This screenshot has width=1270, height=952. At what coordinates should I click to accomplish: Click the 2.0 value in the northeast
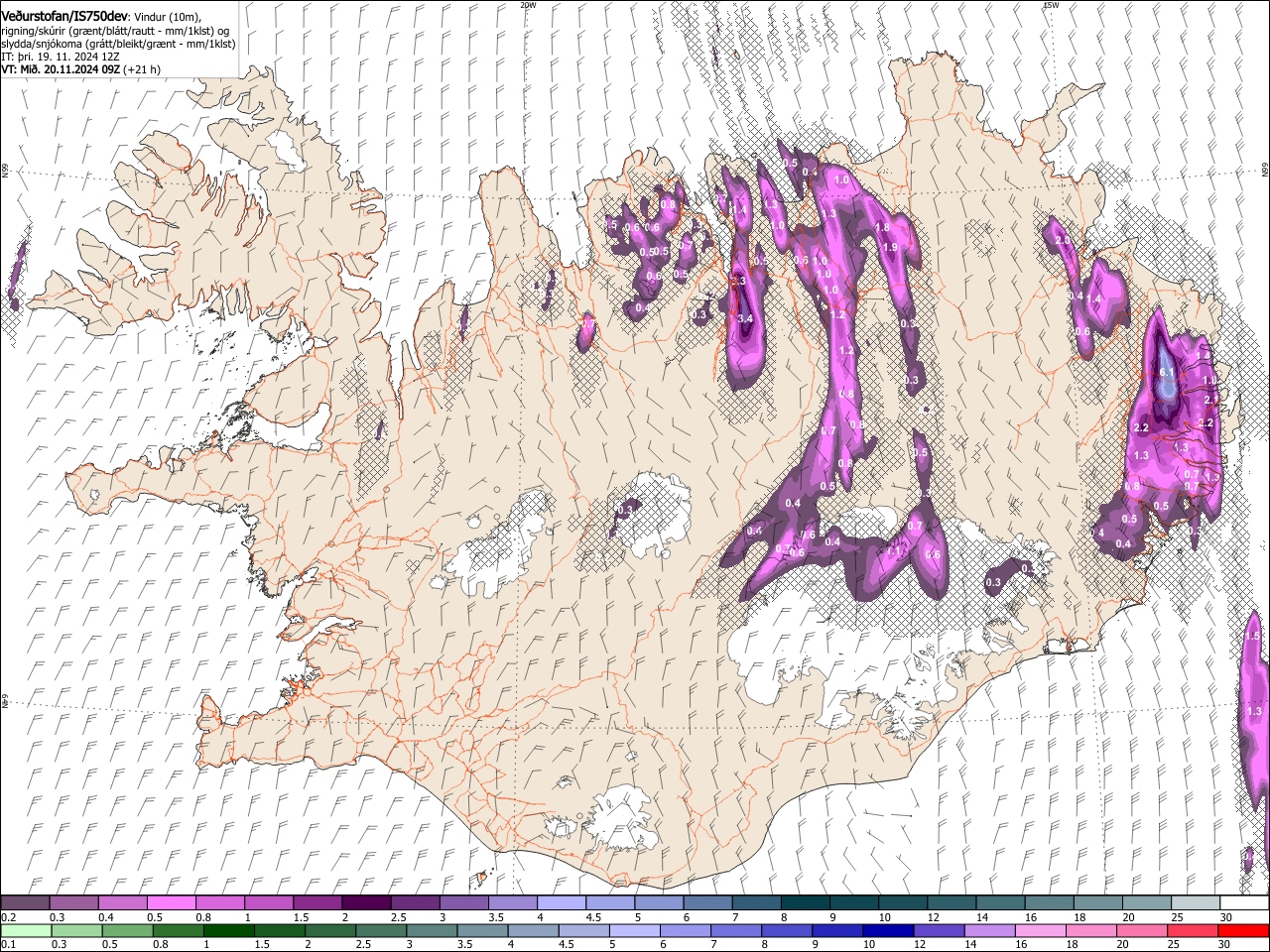1063,241
